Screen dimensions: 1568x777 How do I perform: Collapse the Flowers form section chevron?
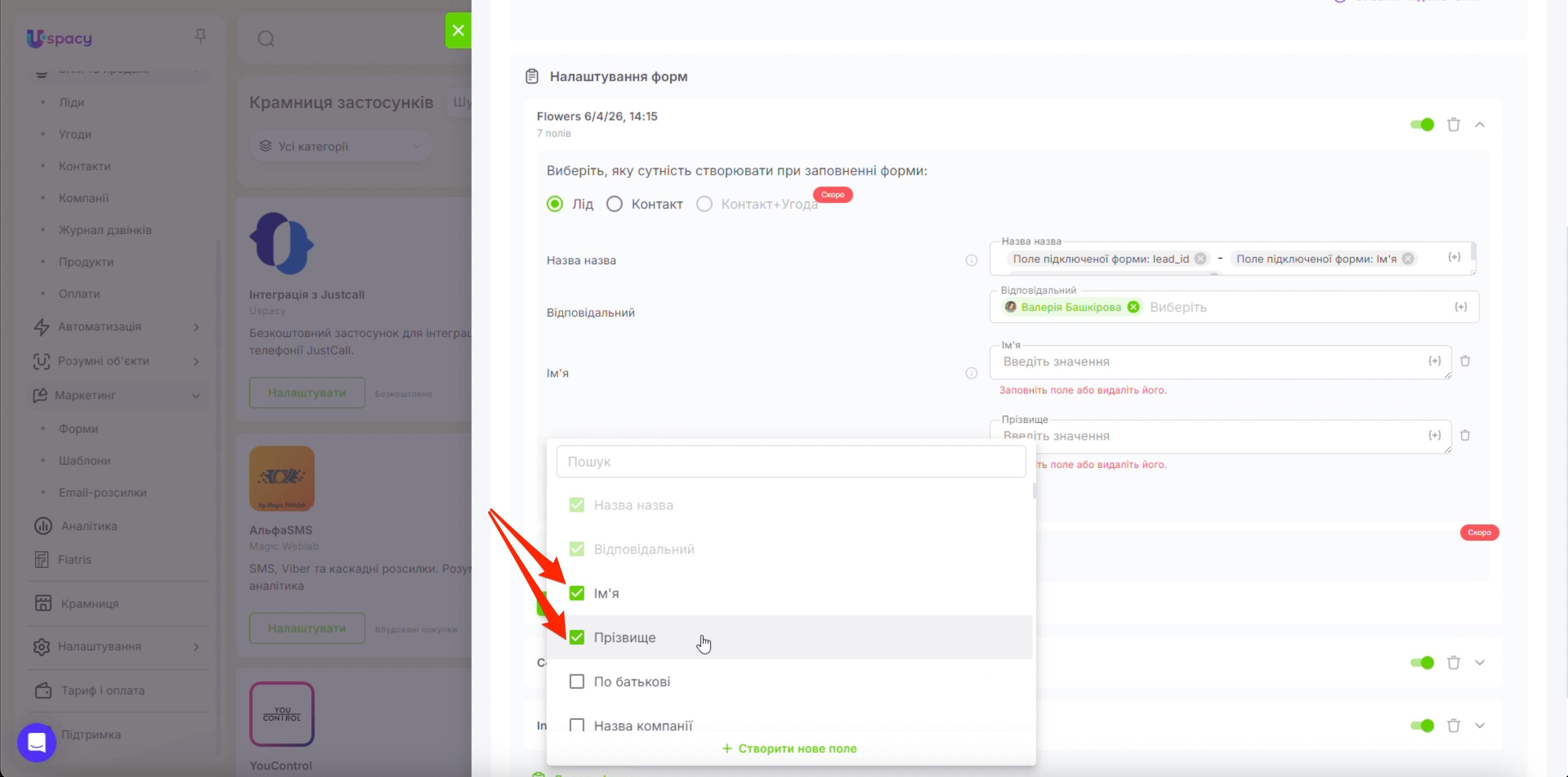(1480, 124)
